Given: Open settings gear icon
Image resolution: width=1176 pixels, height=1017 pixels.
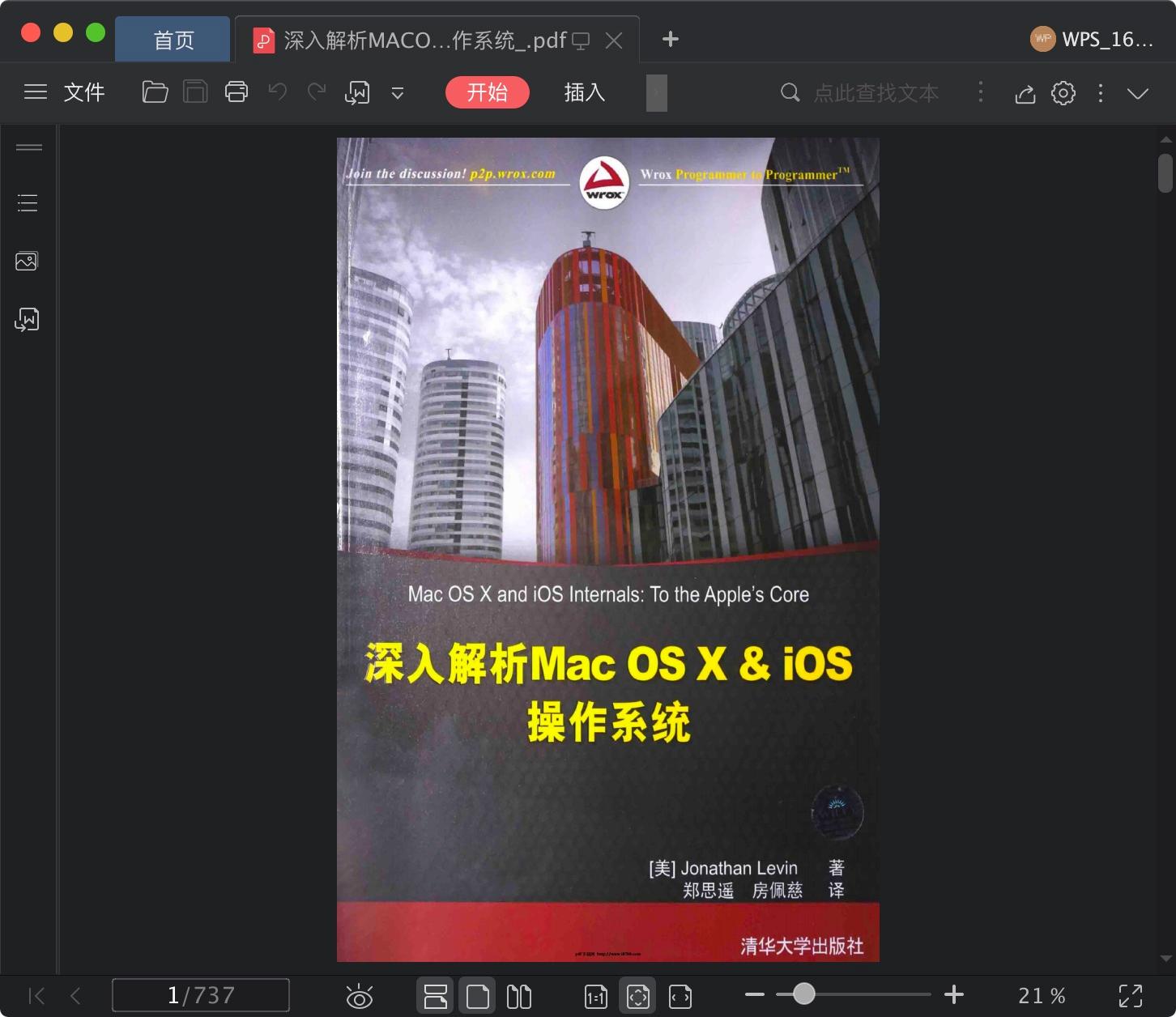Looking at the screenshot, I should (x=1063, y=93).
